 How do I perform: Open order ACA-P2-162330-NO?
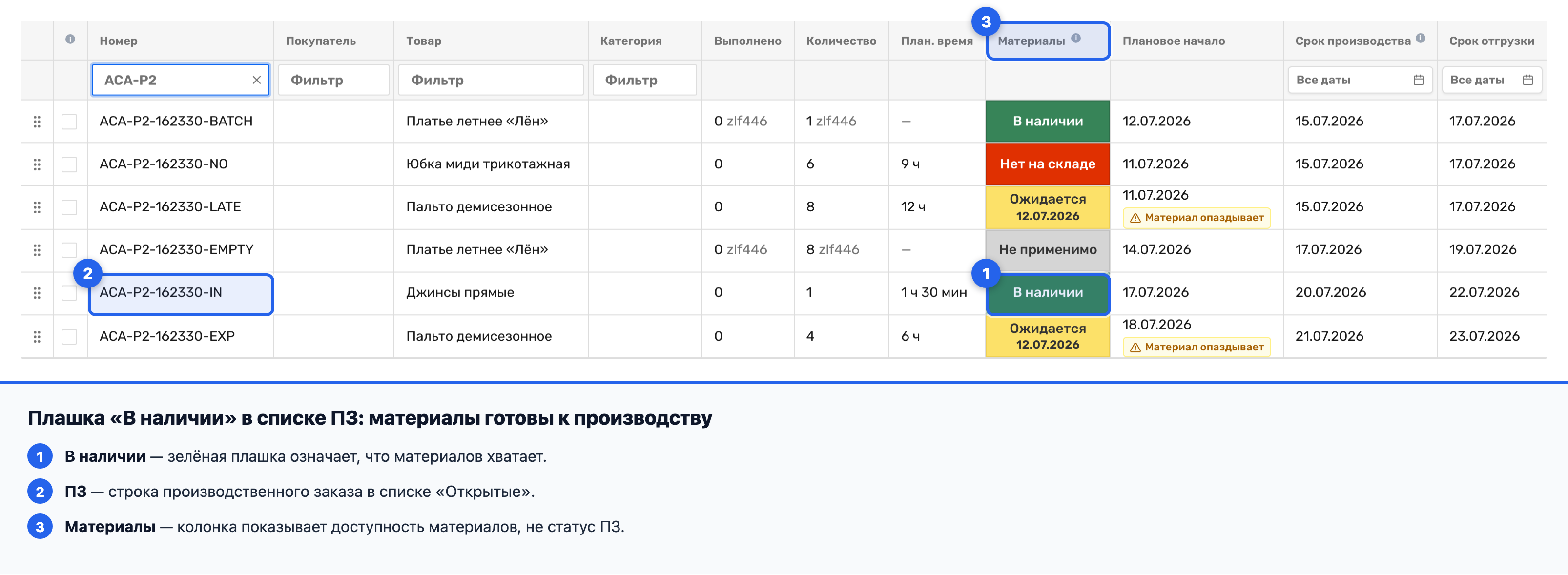coord(163,164)
